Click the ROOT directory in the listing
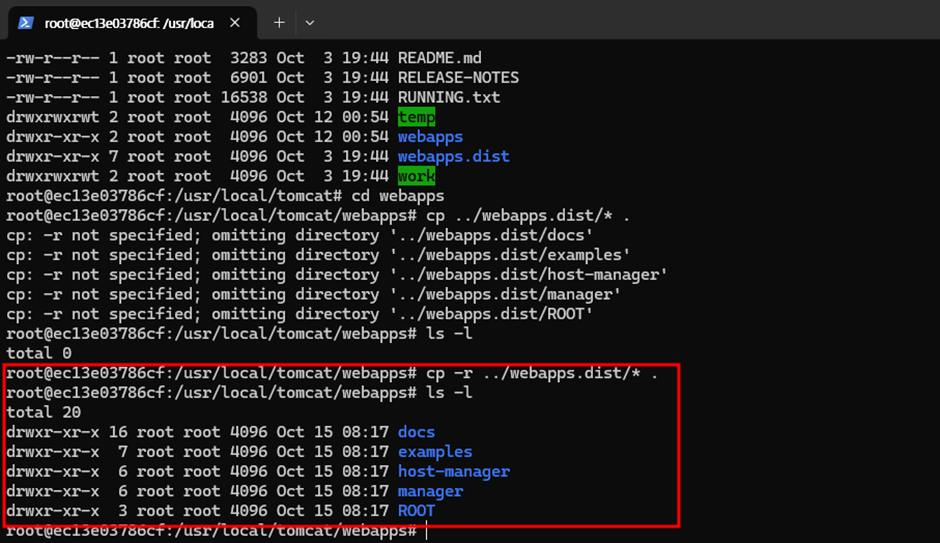The image size is (940, 543). pyautogui.click(x=416, y=511)
